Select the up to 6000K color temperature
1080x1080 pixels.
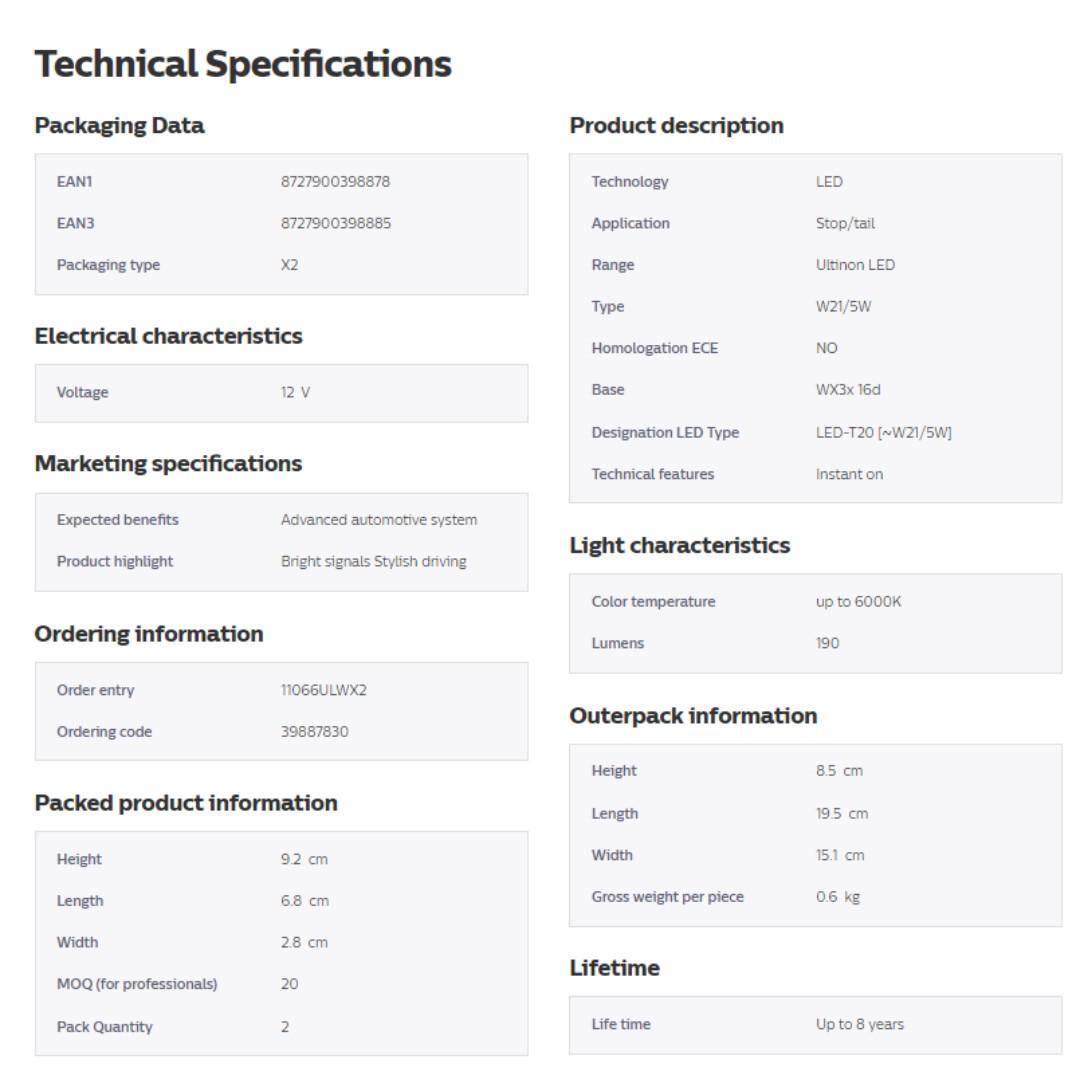coord(858,601)
